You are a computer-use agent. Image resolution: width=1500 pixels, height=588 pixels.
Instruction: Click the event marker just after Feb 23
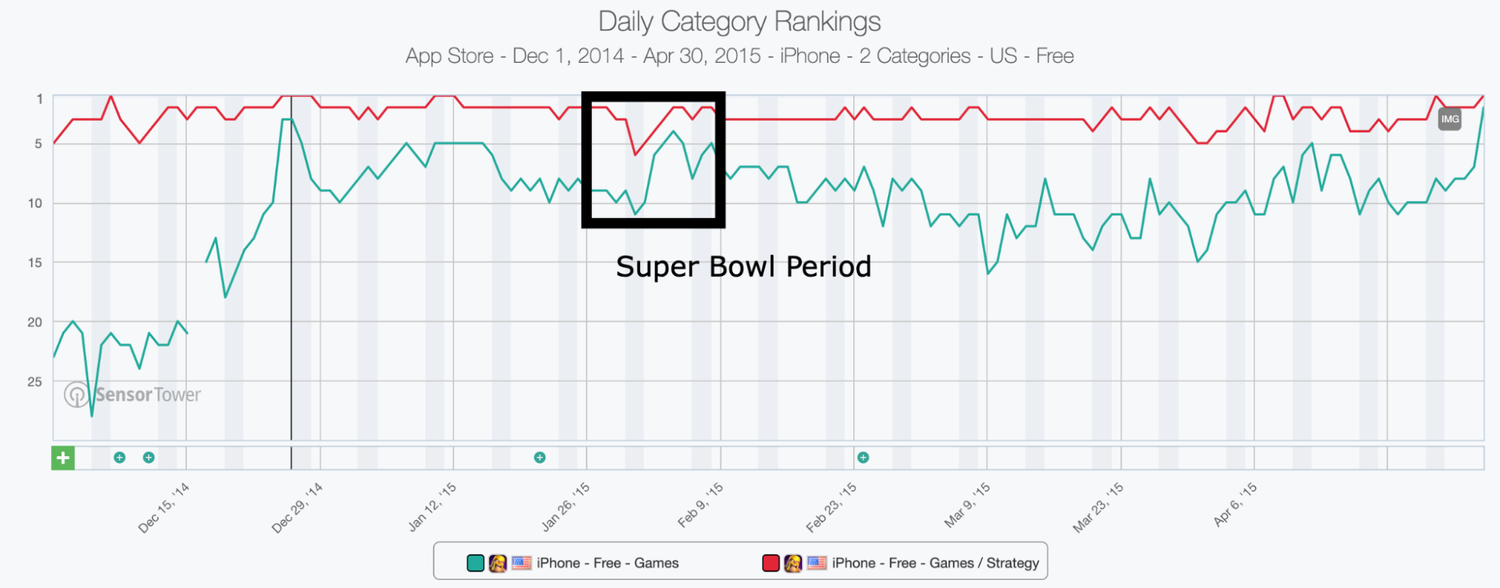pyautogui.click(x=863, y=458)
